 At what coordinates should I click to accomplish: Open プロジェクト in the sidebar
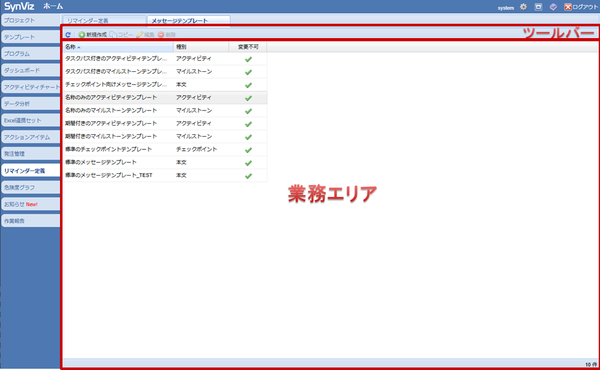tap(31, 20)
